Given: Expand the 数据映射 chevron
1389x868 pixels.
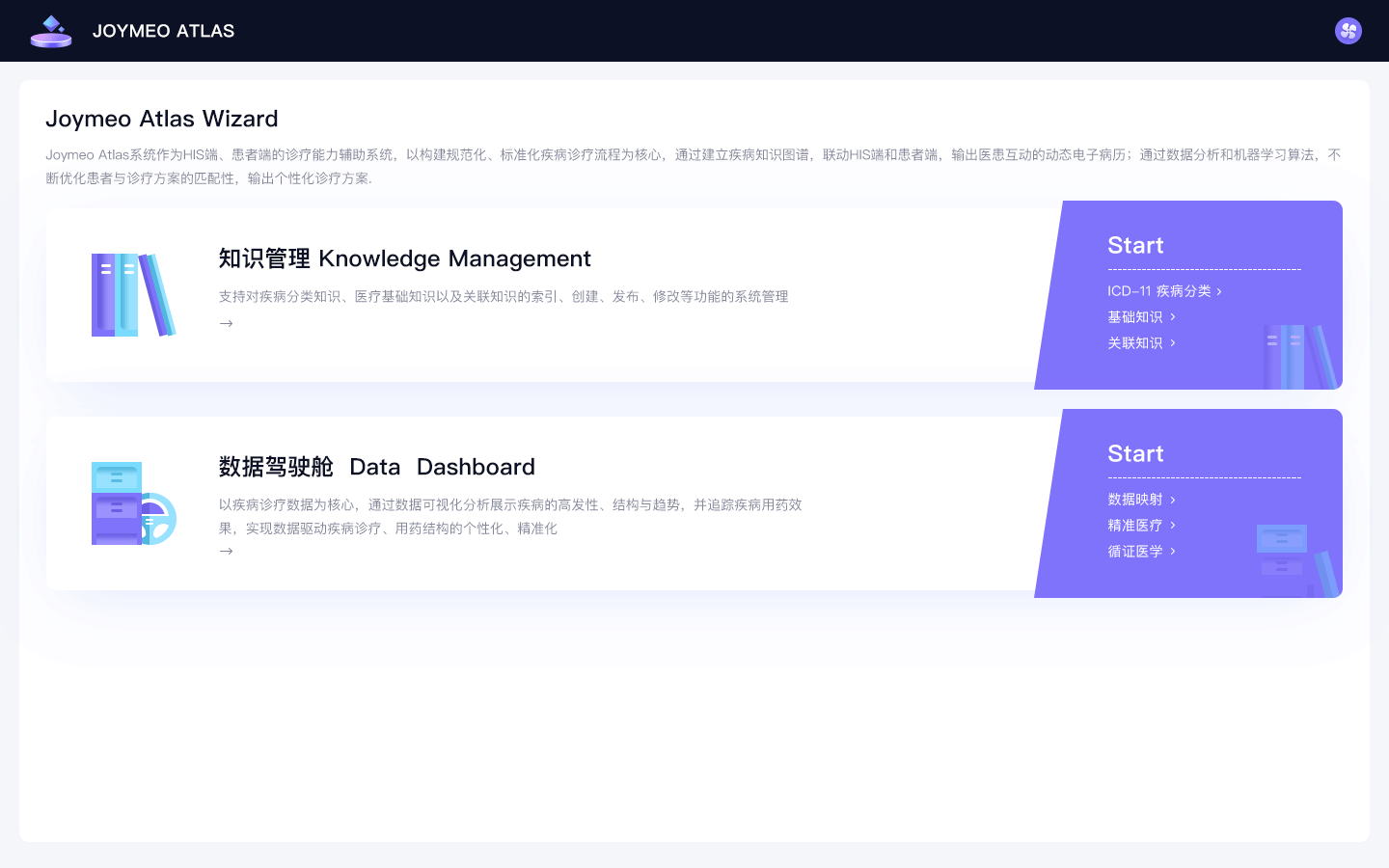Looking at the screenshot, I should (x=1174, y=499).
